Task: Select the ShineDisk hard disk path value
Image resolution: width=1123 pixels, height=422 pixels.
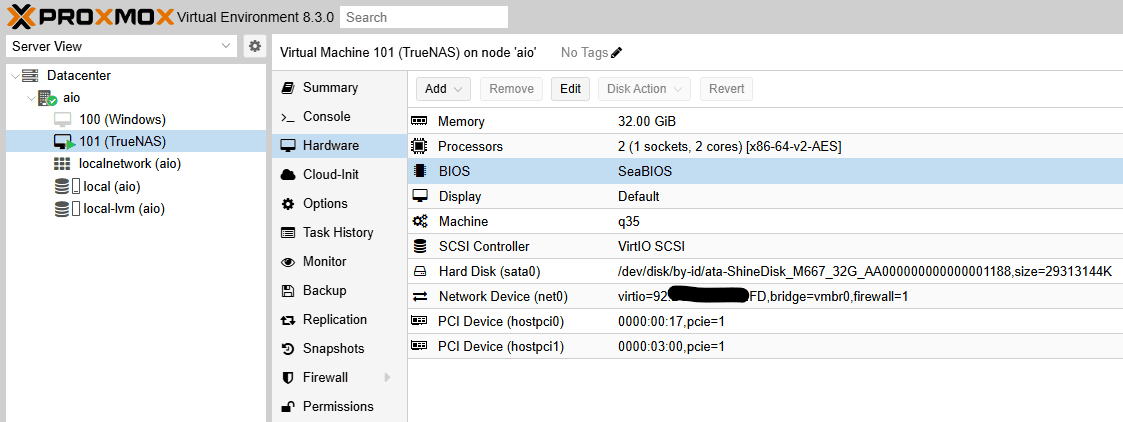Action: pyautogui.click(x=864, y=272)
